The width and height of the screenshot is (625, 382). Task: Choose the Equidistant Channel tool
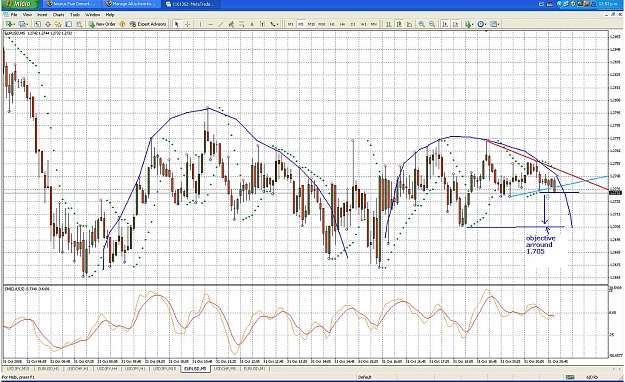pyautogui.click(x=231, y=24)
